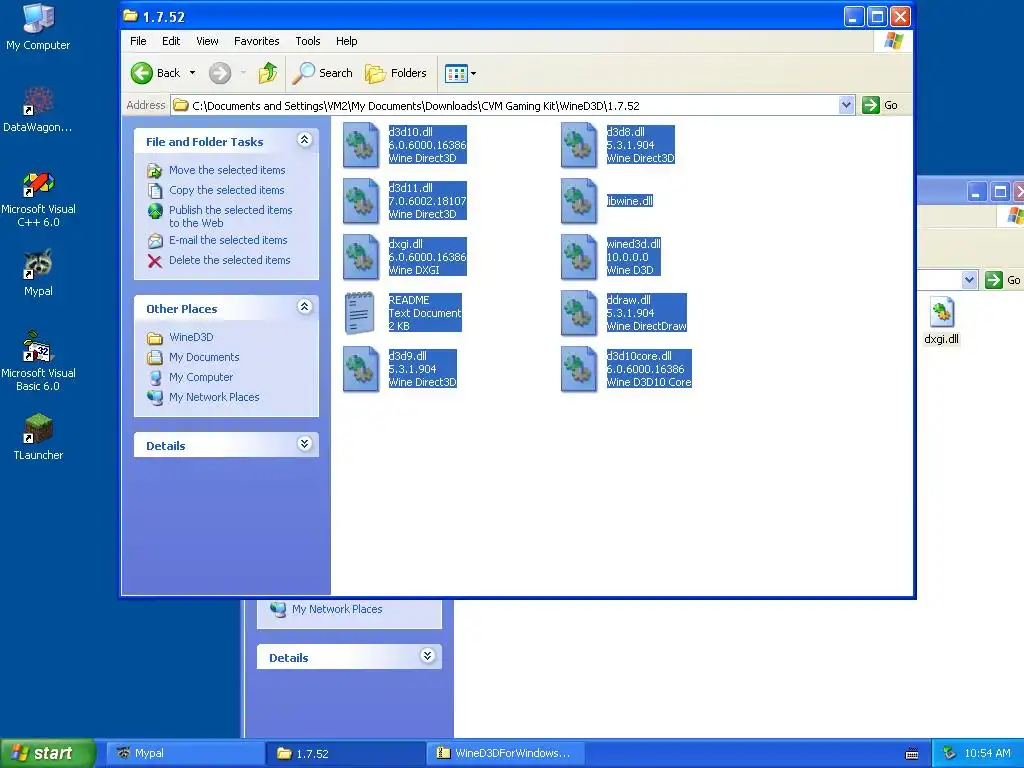Click the d3d10core.dll file name label
1024x768 pixels.
639,356
